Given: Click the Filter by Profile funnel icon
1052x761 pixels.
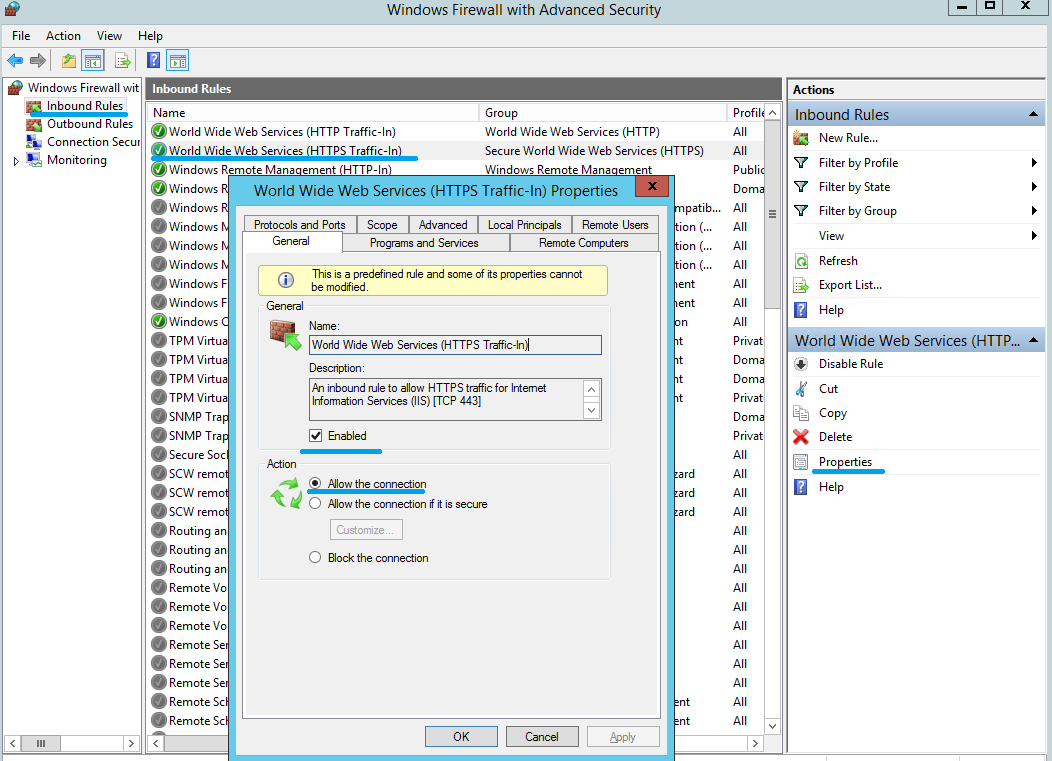Looking at the screenshot, I should (801, 162).
